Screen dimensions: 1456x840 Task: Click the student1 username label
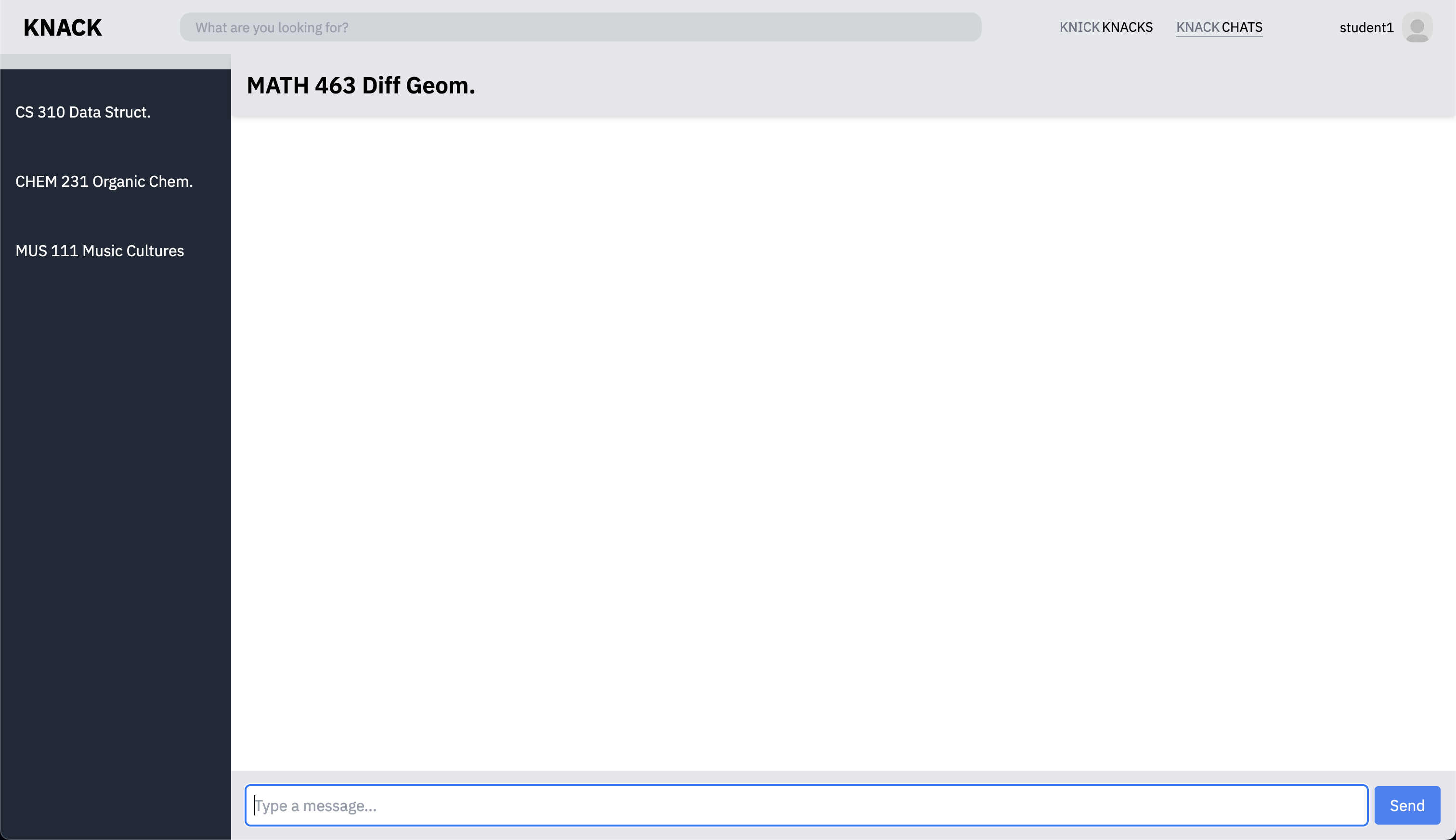coord(1365,27)
